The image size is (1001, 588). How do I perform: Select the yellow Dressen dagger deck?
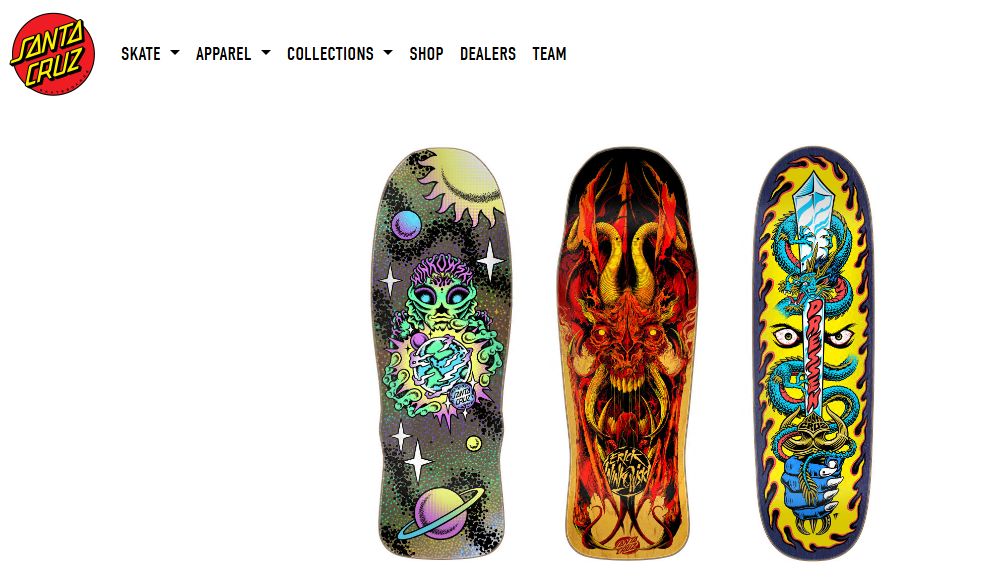tap(812, 352)
